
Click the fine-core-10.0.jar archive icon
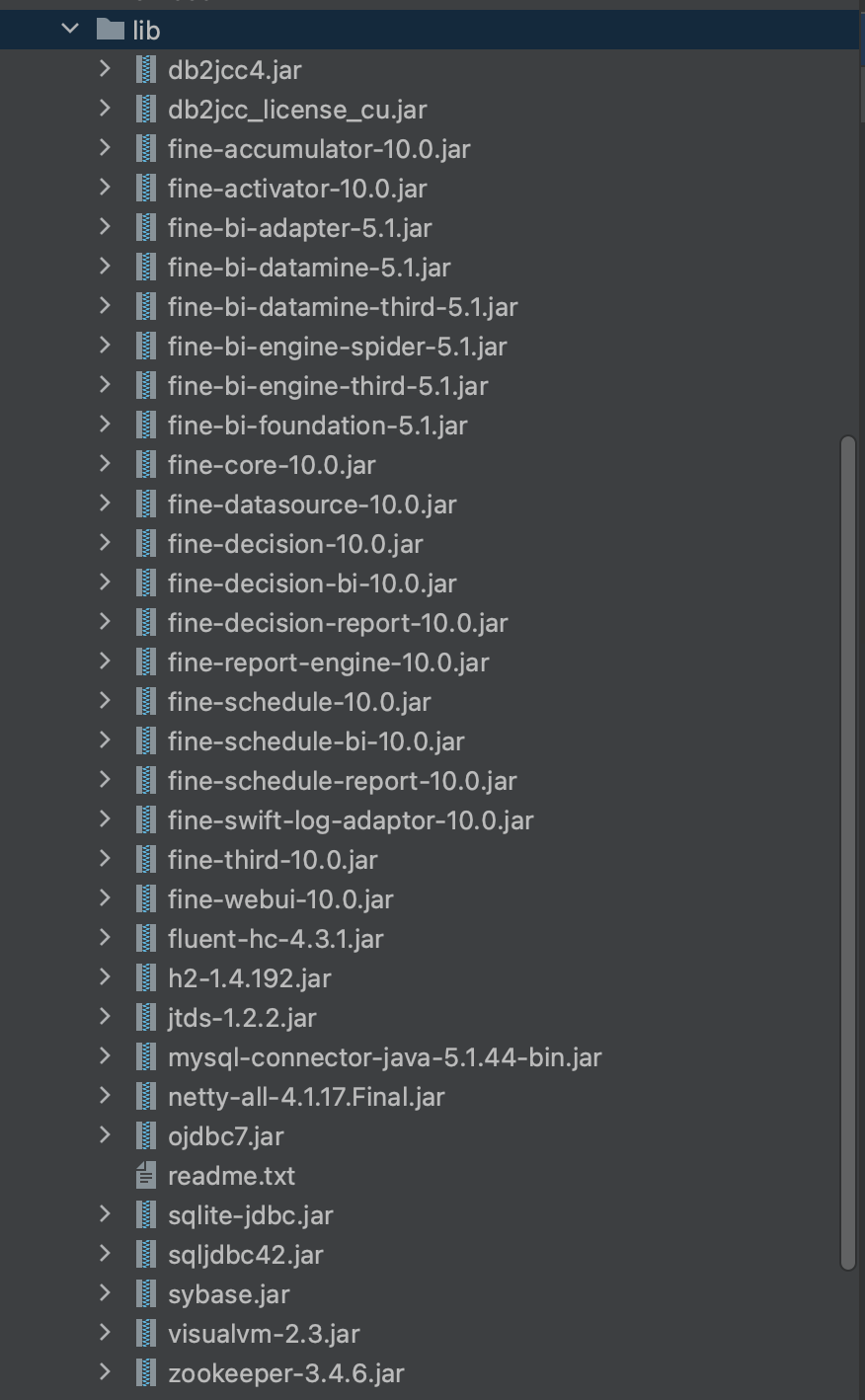click(146, 465)
